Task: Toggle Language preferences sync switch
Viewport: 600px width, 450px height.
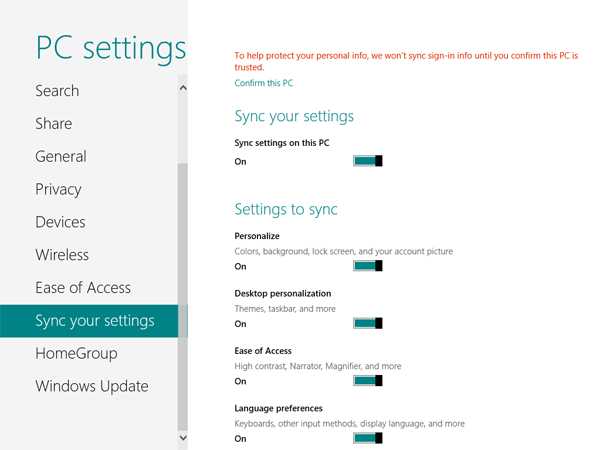Action: [367, 438]
